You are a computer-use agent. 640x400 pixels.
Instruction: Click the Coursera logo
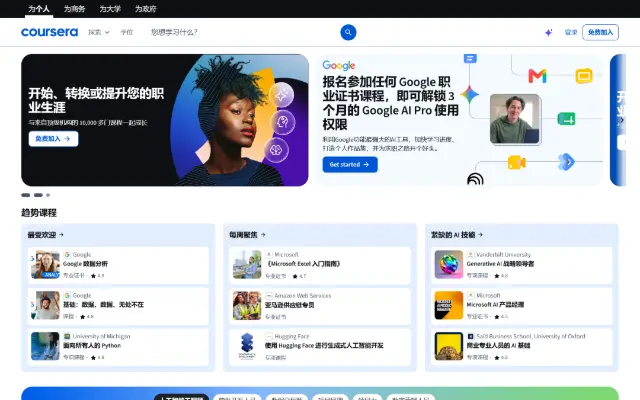point(49,32)
